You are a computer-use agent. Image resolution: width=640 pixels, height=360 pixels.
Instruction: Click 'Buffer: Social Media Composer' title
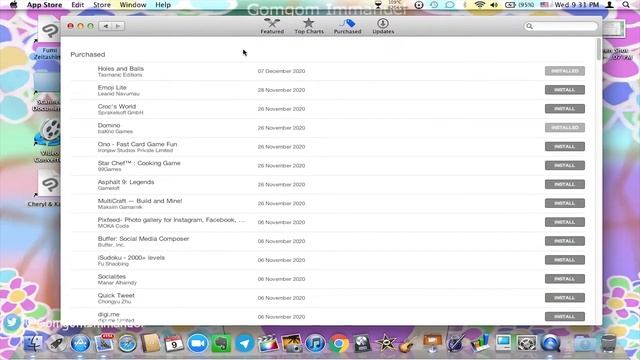click(x=143, y=239)
